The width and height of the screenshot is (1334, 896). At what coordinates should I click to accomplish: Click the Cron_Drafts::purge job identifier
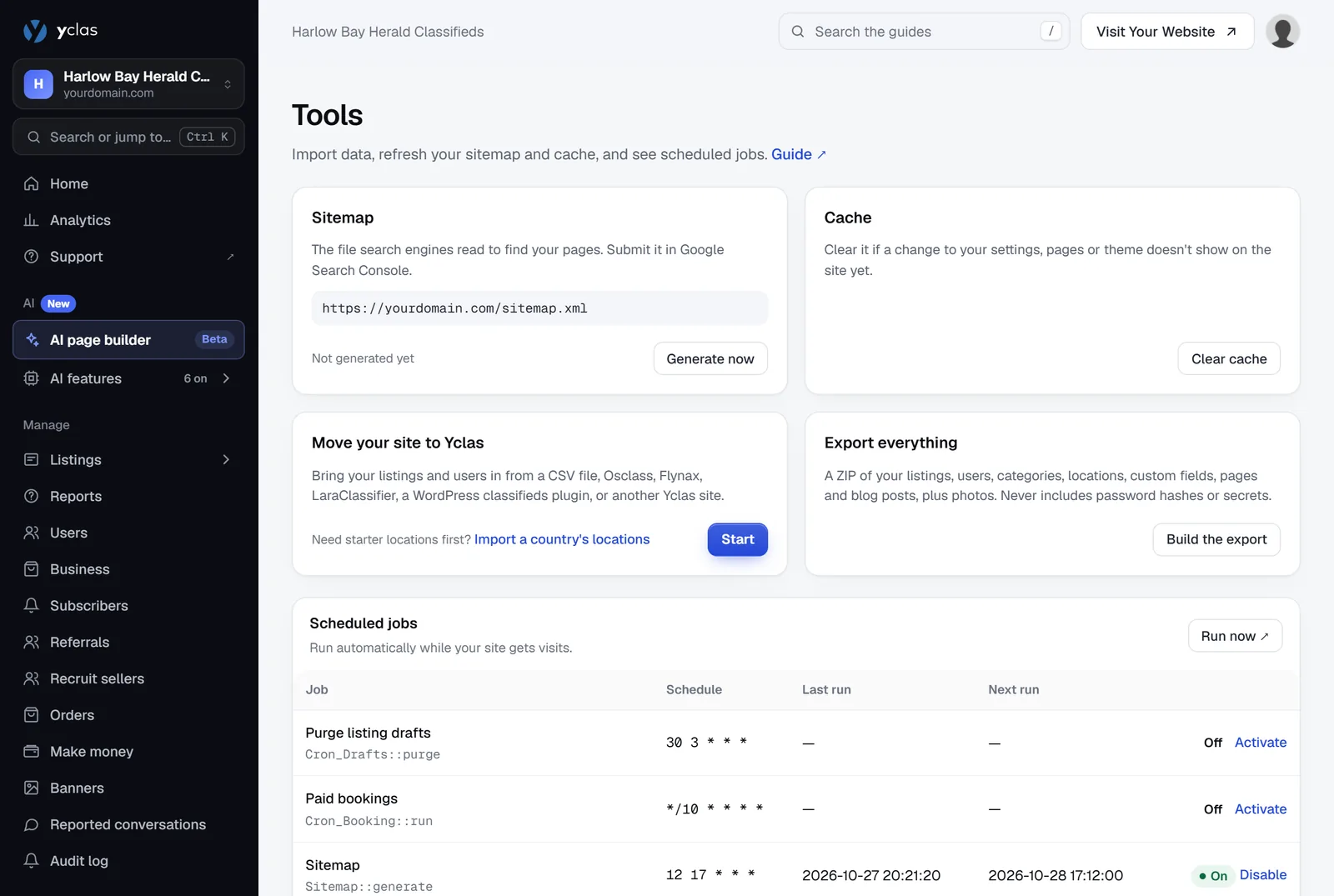click(x=373, y=755)
